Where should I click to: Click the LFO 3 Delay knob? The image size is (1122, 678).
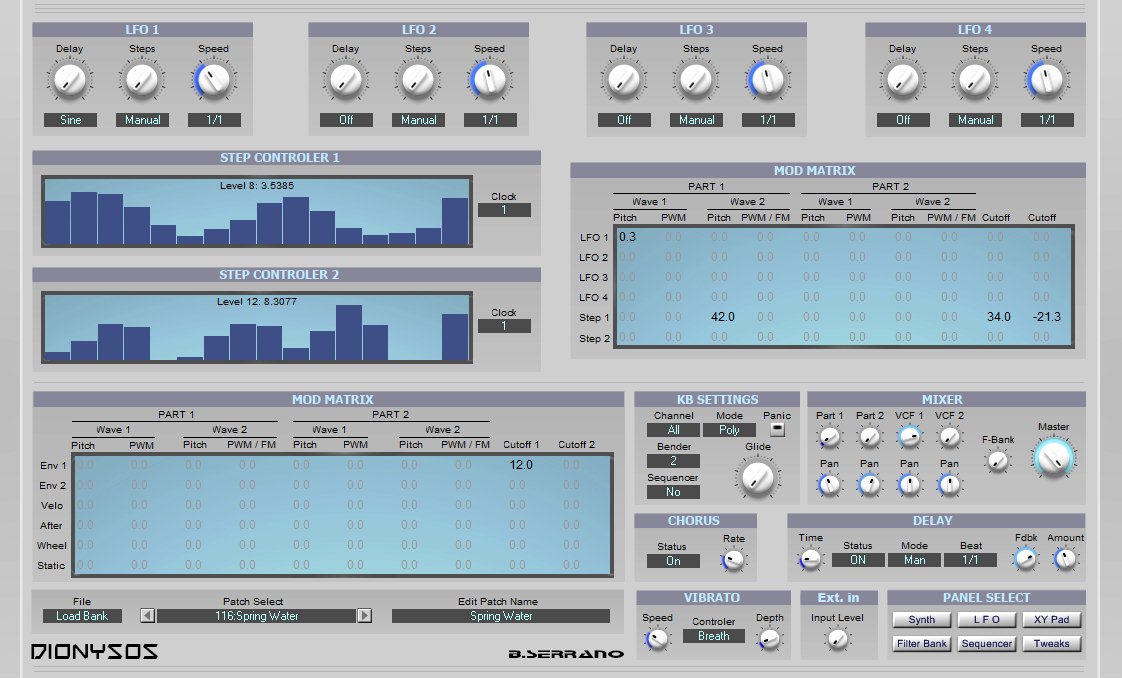click(624, 81)
